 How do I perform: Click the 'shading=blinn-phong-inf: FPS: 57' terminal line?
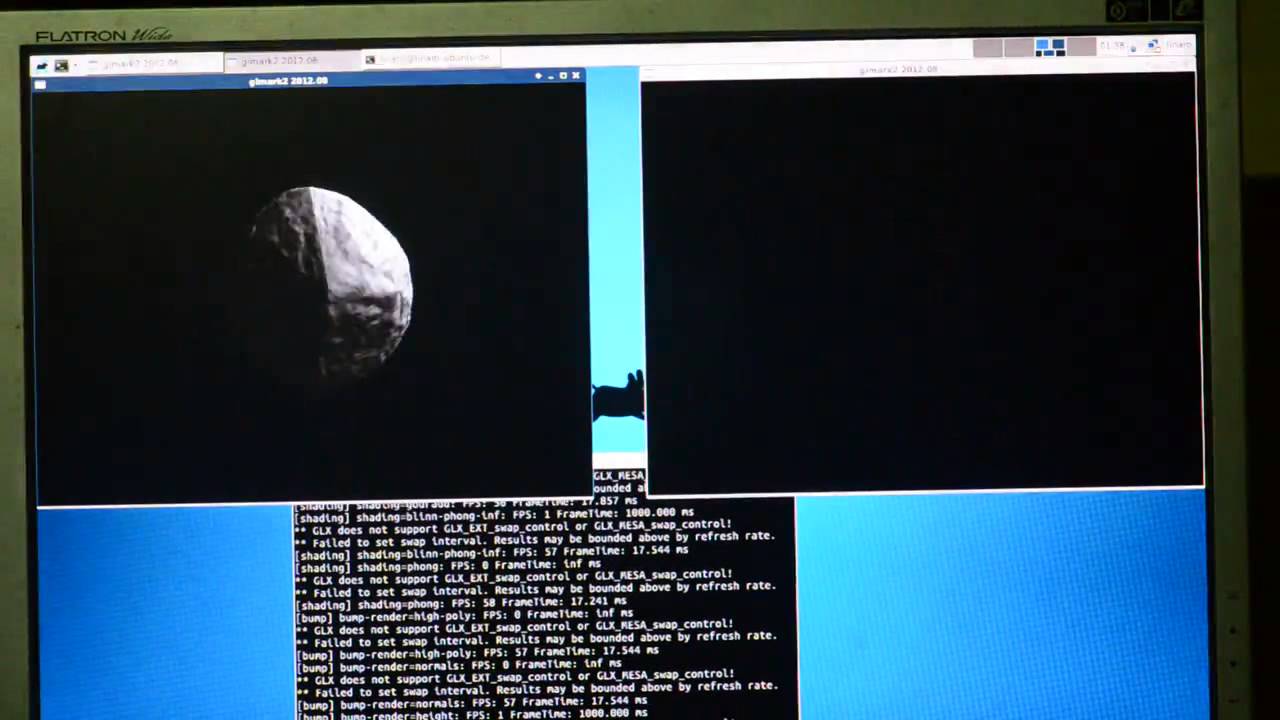pyautogui.click(x=492, y=551)
